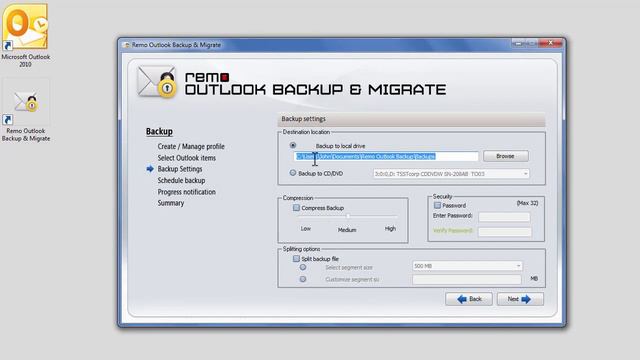Image resolution: width=640 pixels, height=360 pixels.
Task: Select the Backup to CD/DVD radio button
Action: [x=293, y=173]
